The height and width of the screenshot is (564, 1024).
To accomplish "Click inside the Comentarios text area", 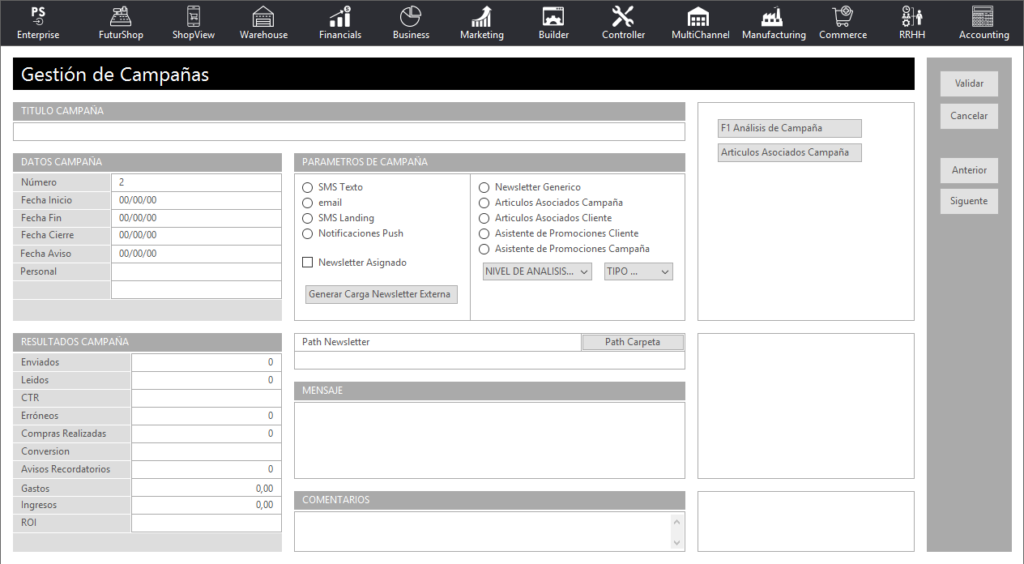I will (x=482, y=531).
